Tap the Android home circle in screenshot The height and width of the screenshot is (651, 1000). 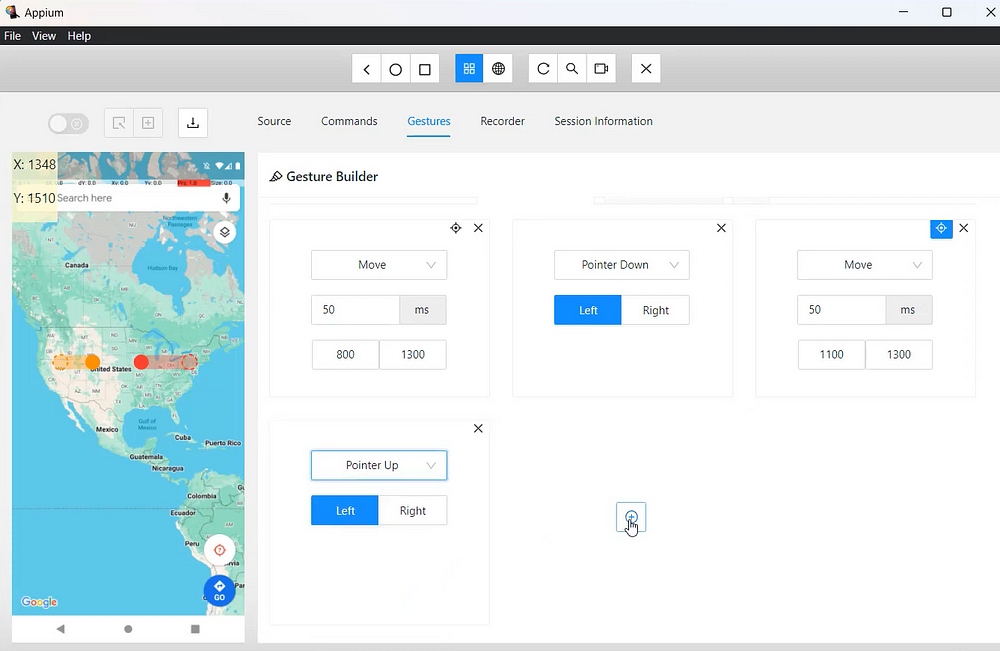coord(128,629)
